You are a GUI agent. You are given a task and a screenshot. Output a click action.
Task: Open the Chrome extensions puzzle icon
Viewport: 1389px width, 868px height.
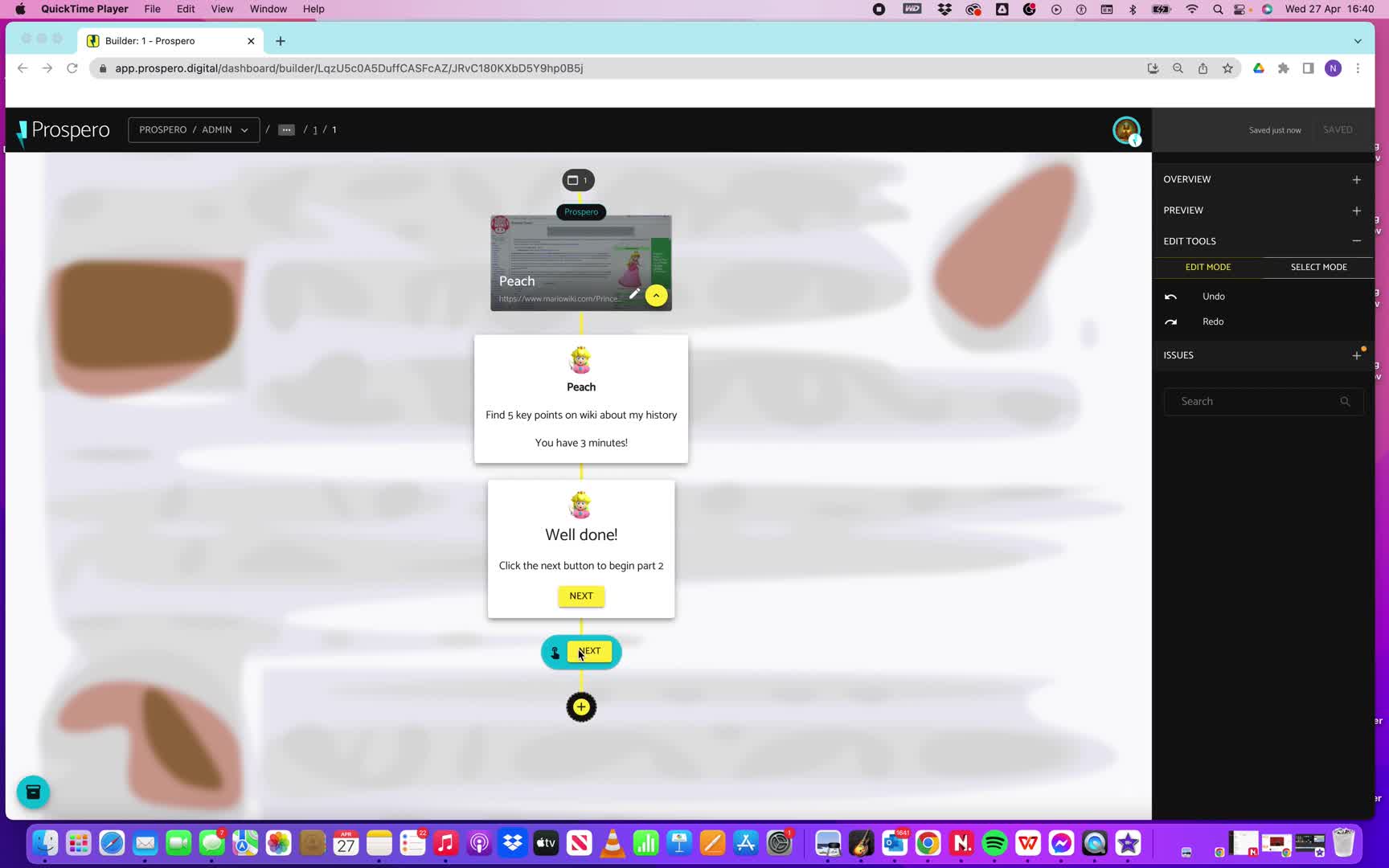pyautogui.click(x=1284, y=68)
